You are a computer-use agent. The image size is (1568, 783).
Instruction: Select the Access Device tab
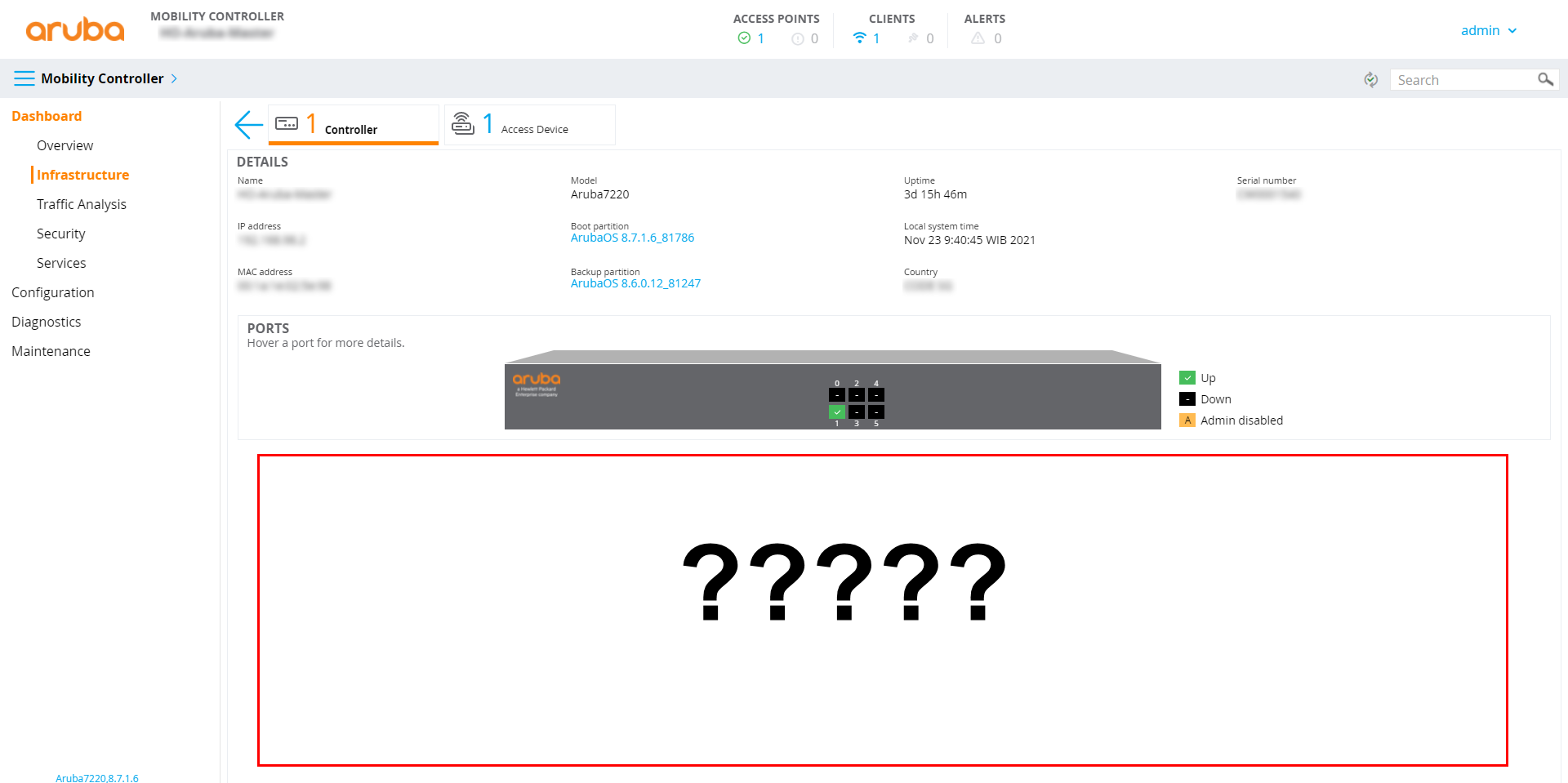[529, 125]
